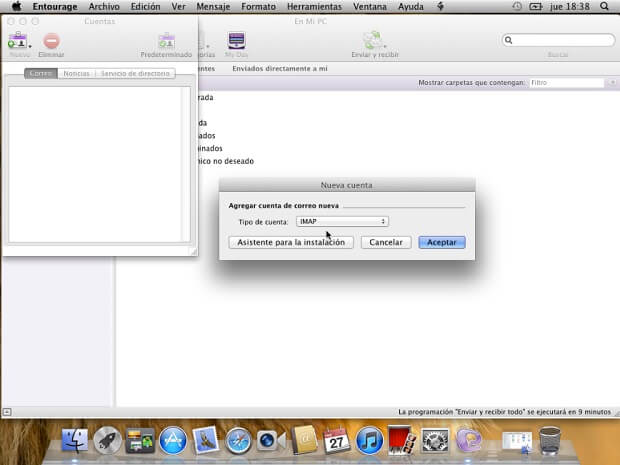Open the Ventana menu
The height and width of the screenshot is (465, 620).
pos(370,7)
